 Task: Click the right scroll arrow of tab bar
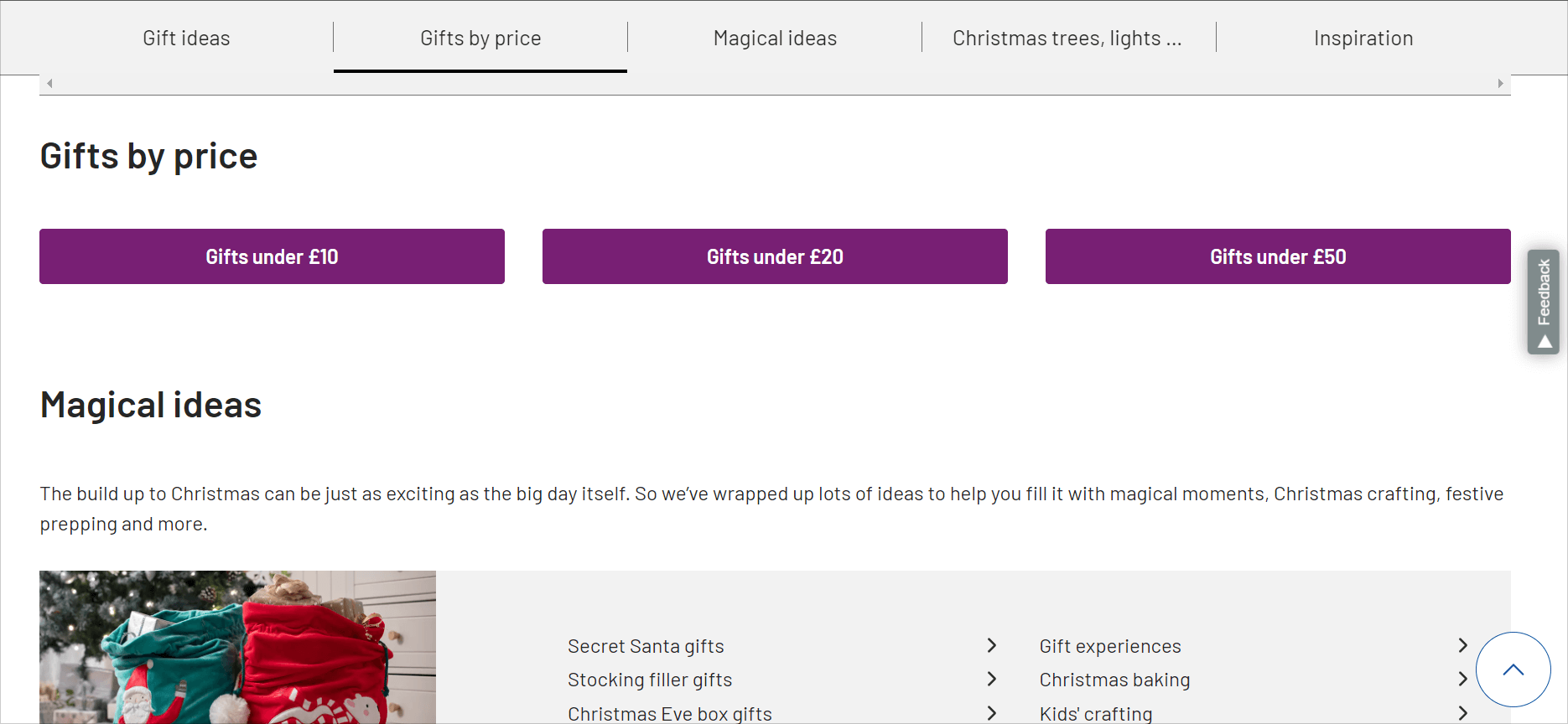point(1500,83)
